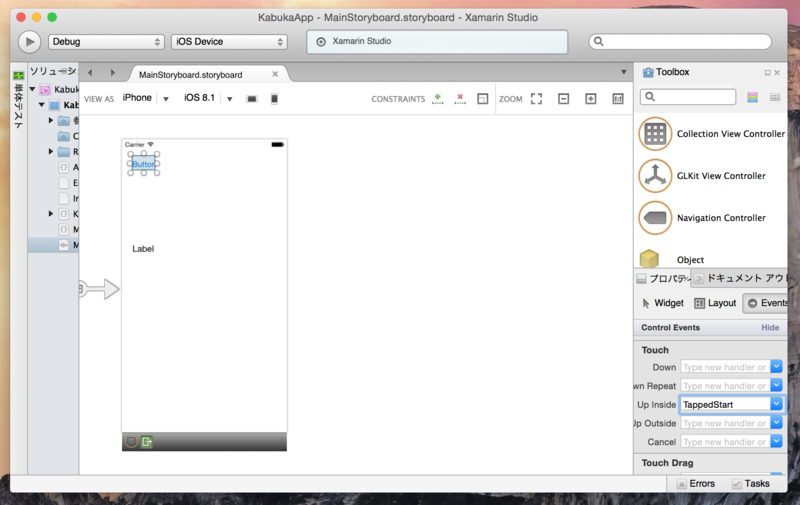Open the Tasks pad

751,484
